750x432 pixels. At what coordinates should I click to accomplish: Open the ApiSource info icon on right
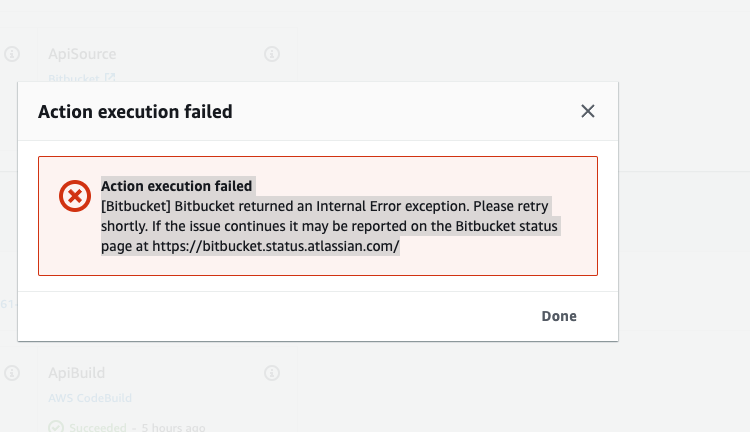pos(272,54)
